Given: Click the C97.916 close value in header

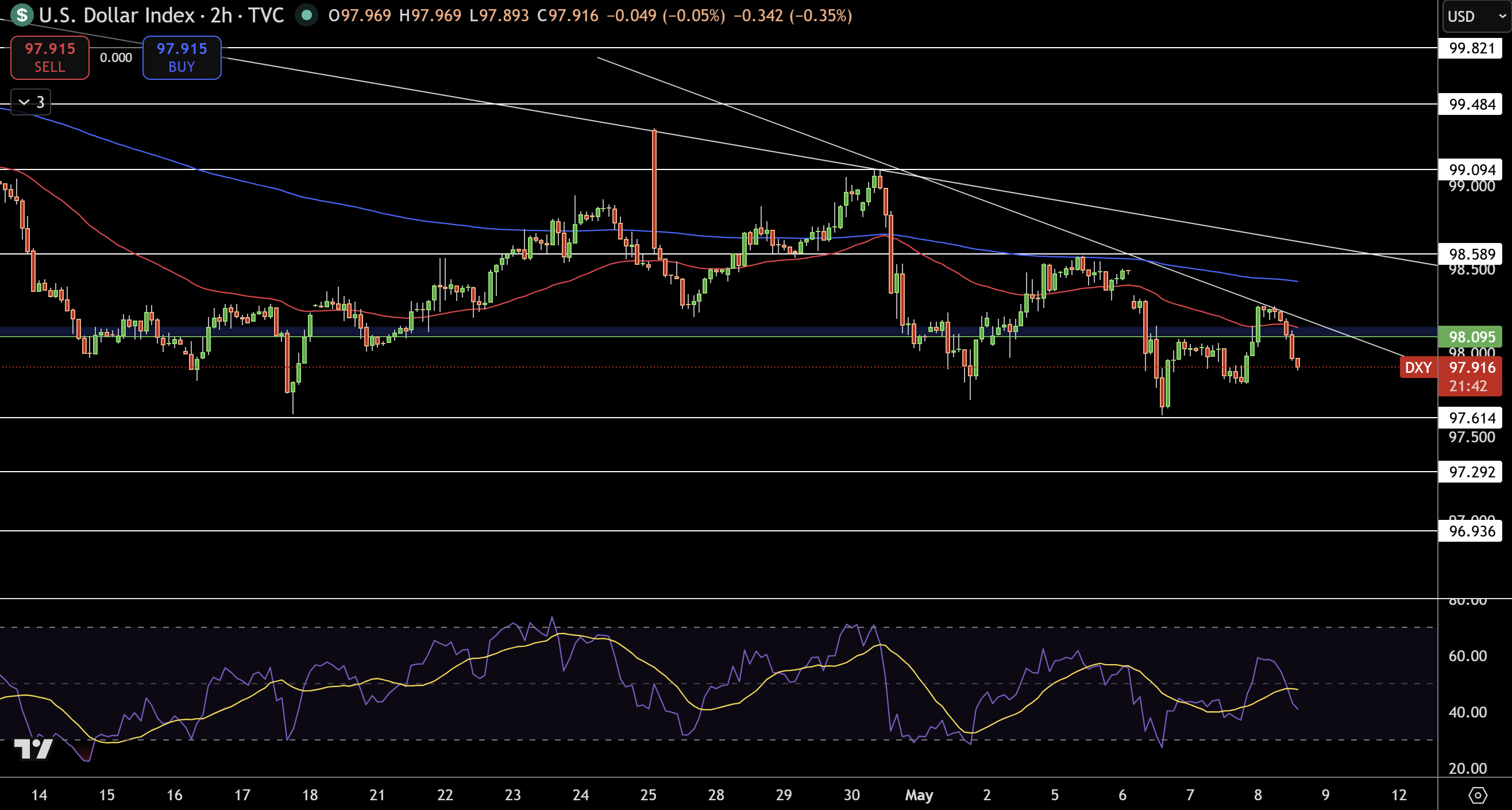Looking at the screenshot, I should [568, 16].
